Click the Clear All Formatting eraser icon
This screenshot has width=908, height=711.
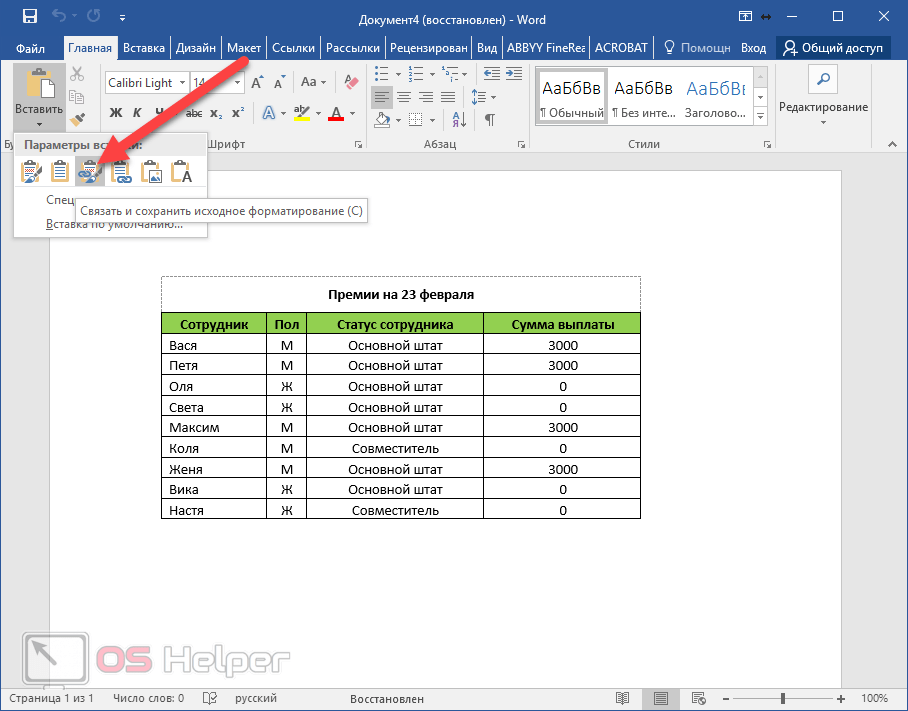pos(349,83)
